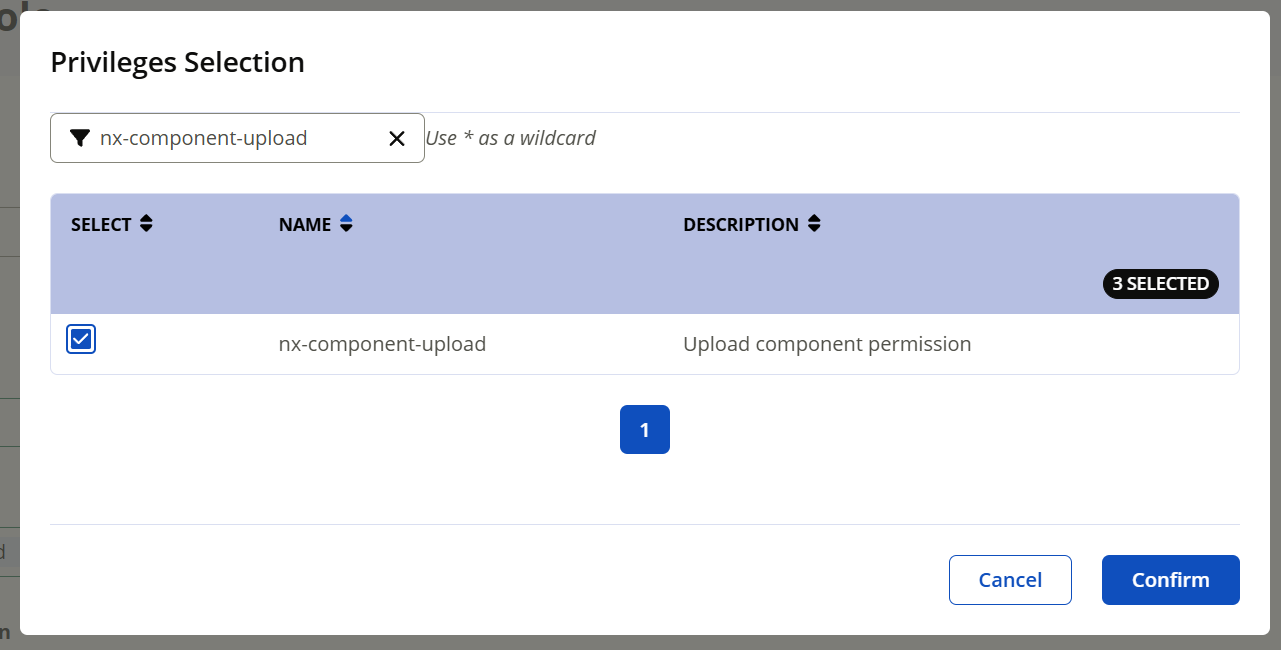Sort by DESCRIPTION column label
Screen dimensions: 1281x650
click(741, 225)
